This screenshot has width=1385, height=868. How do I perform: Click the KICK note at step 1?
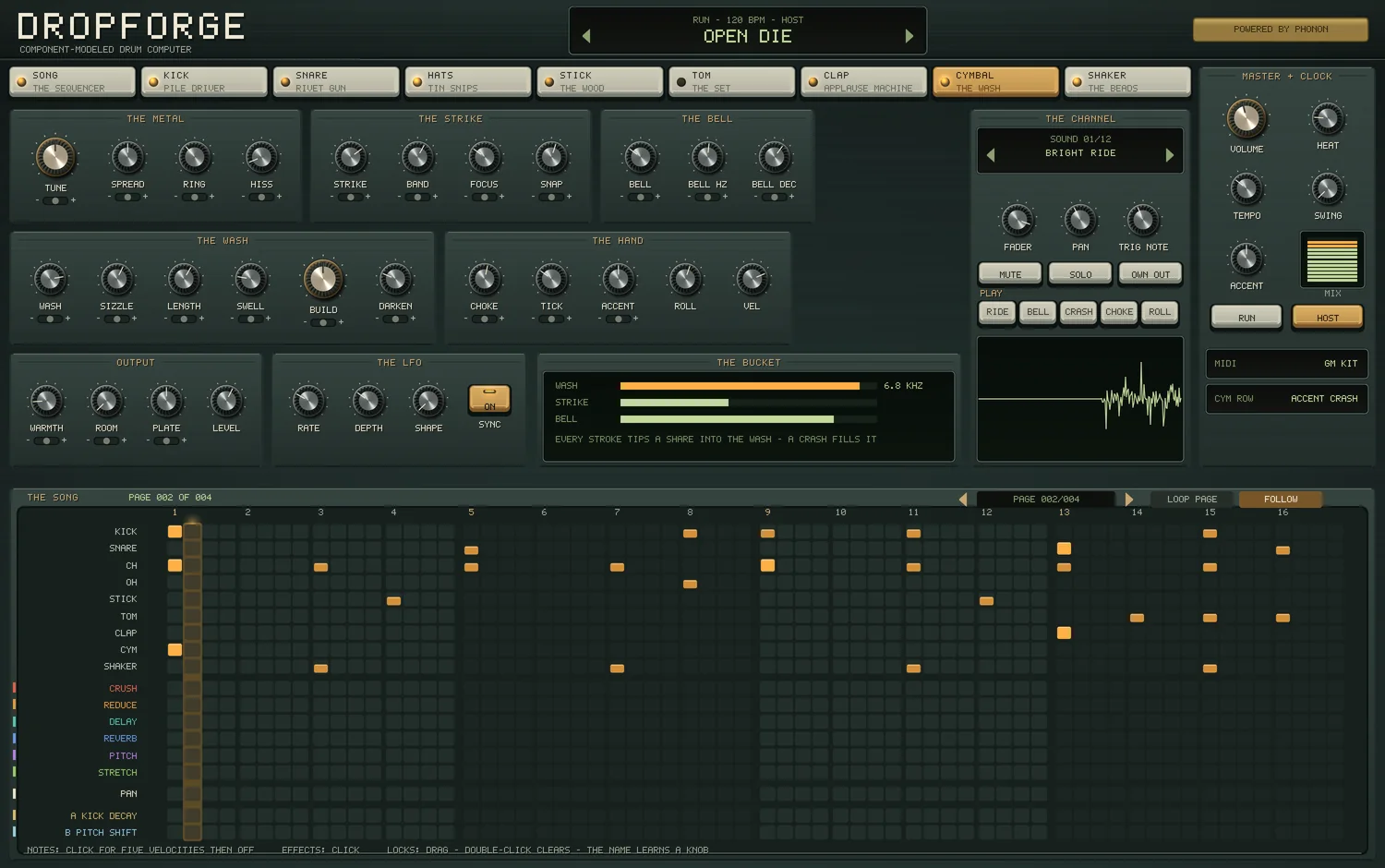175,532
